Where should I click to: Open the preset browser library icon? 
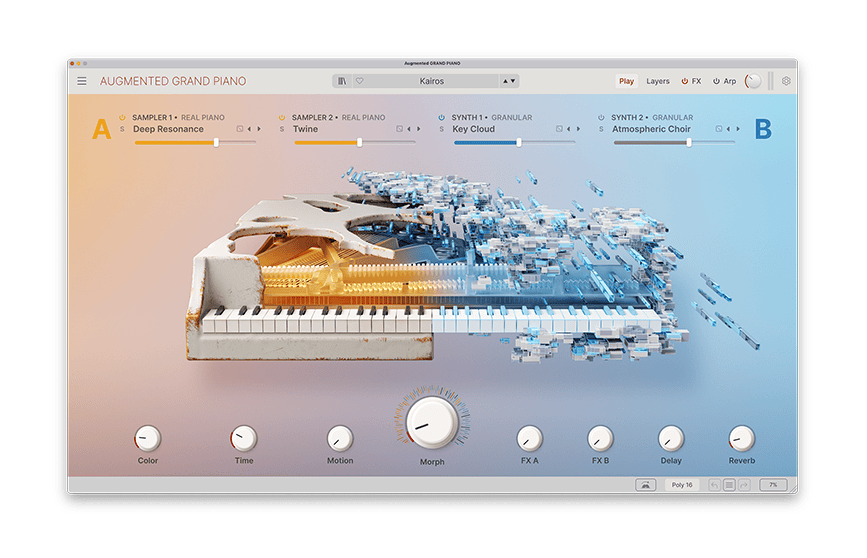(343, 81)
